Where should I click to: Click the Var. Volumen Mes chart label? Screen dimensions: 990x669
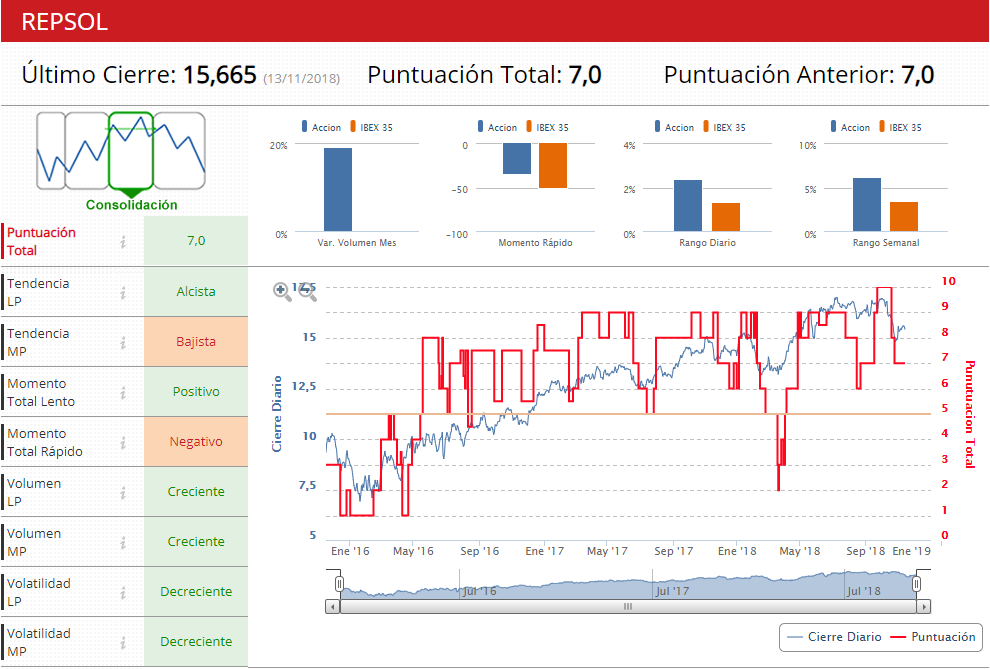[x=357, y=243]
